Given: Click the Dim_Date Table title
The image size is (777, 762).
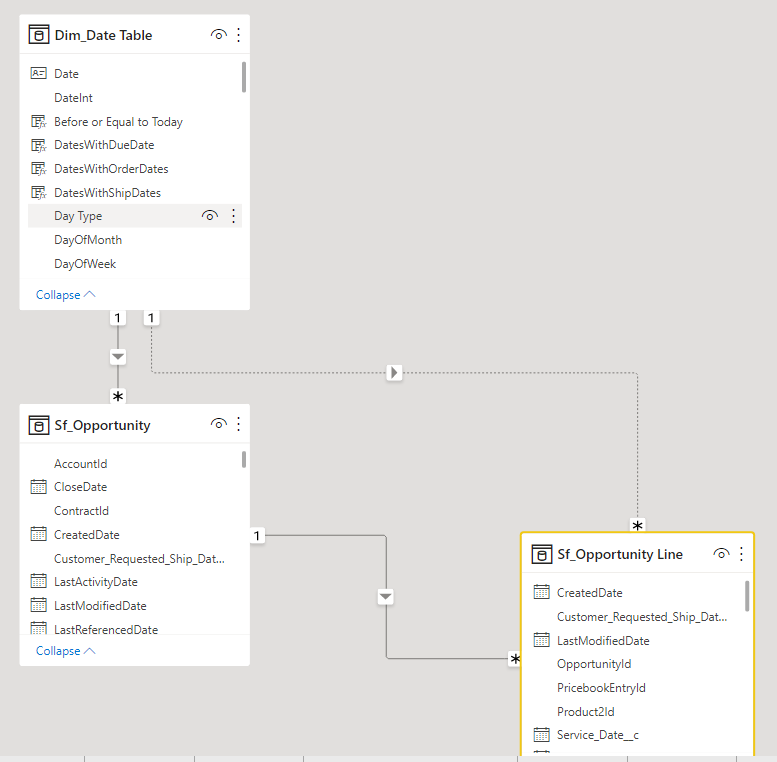Looking at the screenshot, I should (x=103, y=35).
